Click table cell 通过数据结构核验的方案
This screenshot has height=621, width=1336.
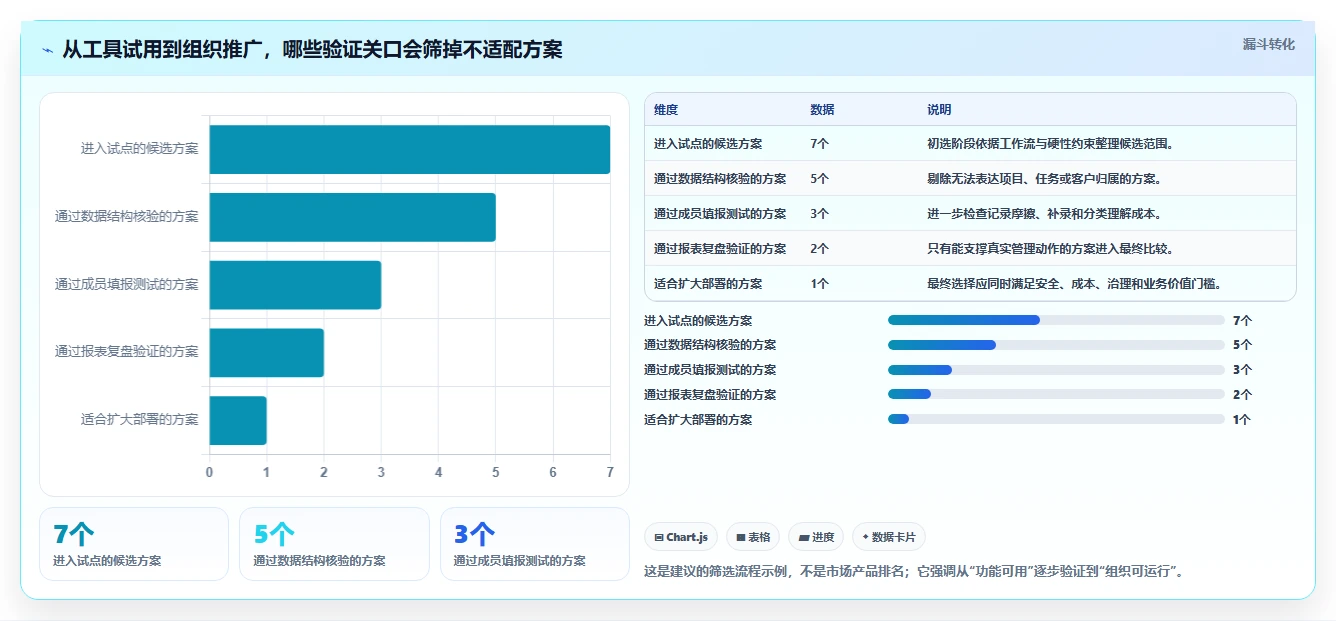click(x=720, y=179)
